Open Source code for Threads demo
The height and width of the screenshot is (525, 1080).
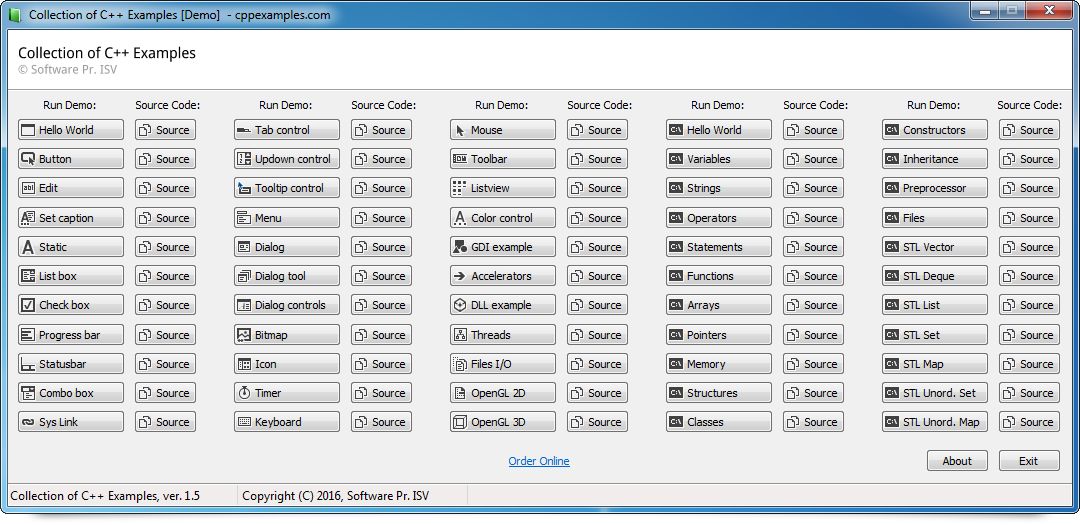(597, 335)
